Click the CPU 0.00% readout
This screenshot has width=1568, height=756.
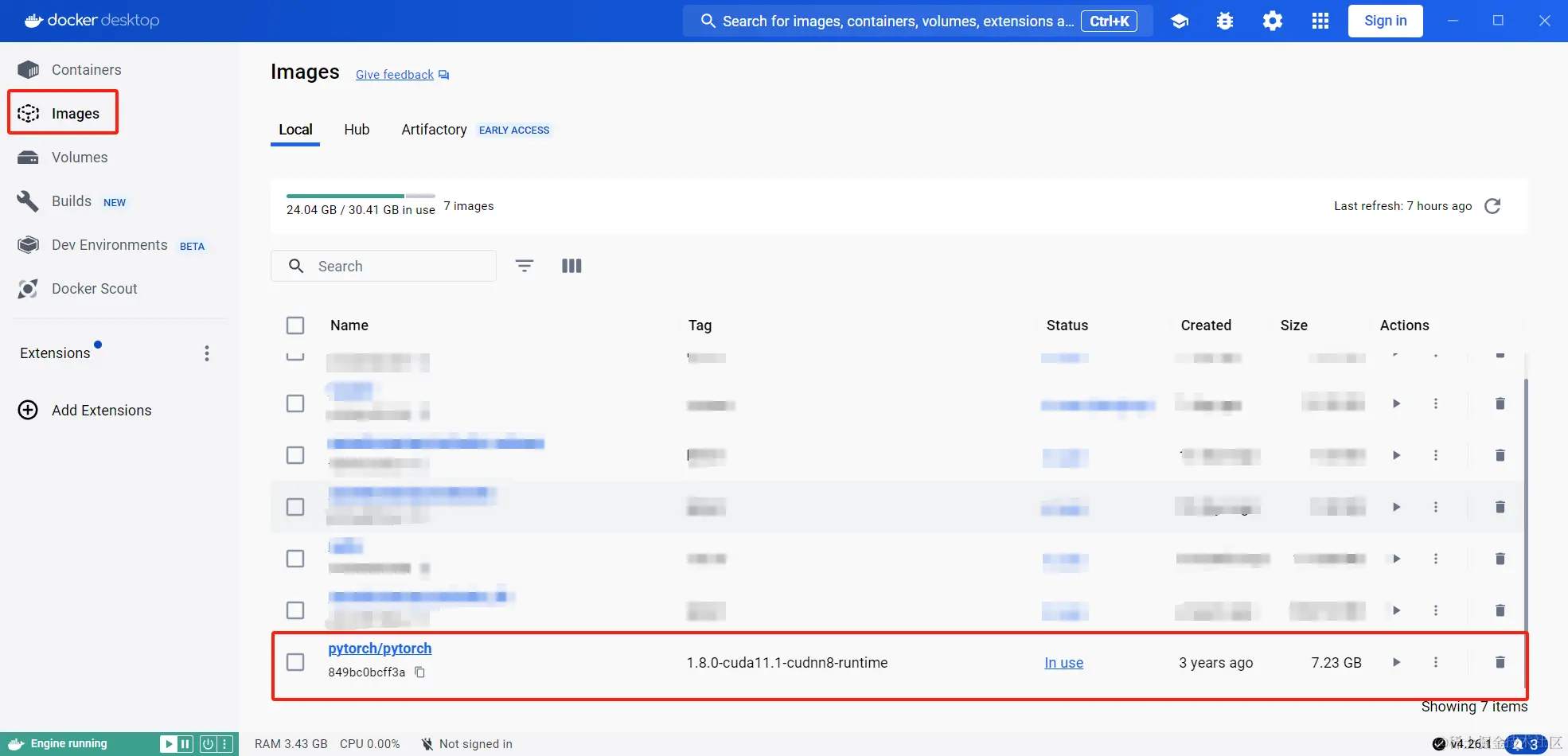click(370, 744)
